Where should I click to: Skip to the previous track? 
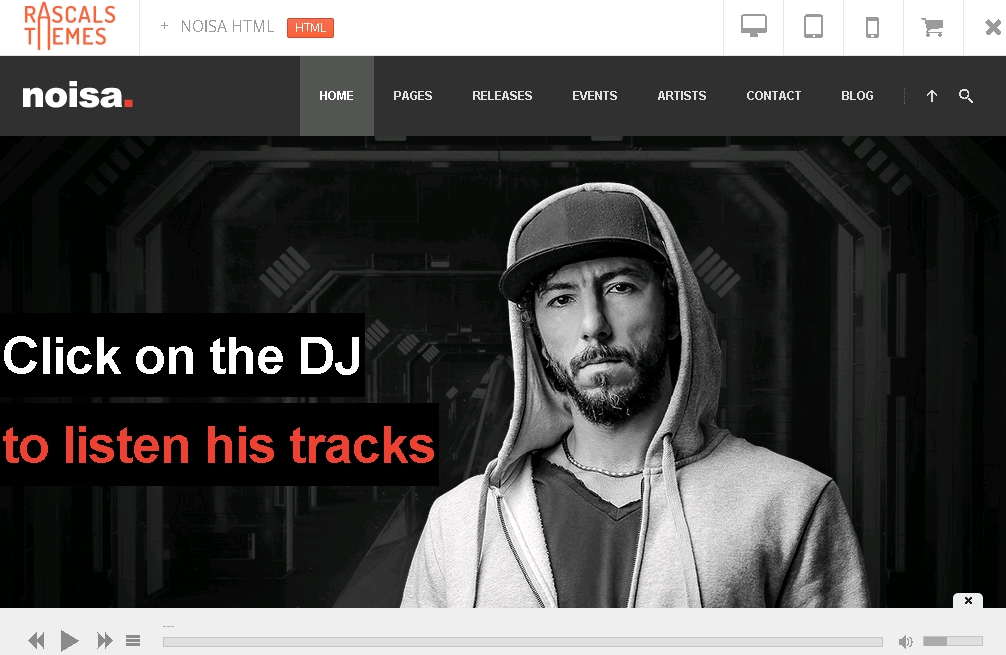tap(37, 640)
